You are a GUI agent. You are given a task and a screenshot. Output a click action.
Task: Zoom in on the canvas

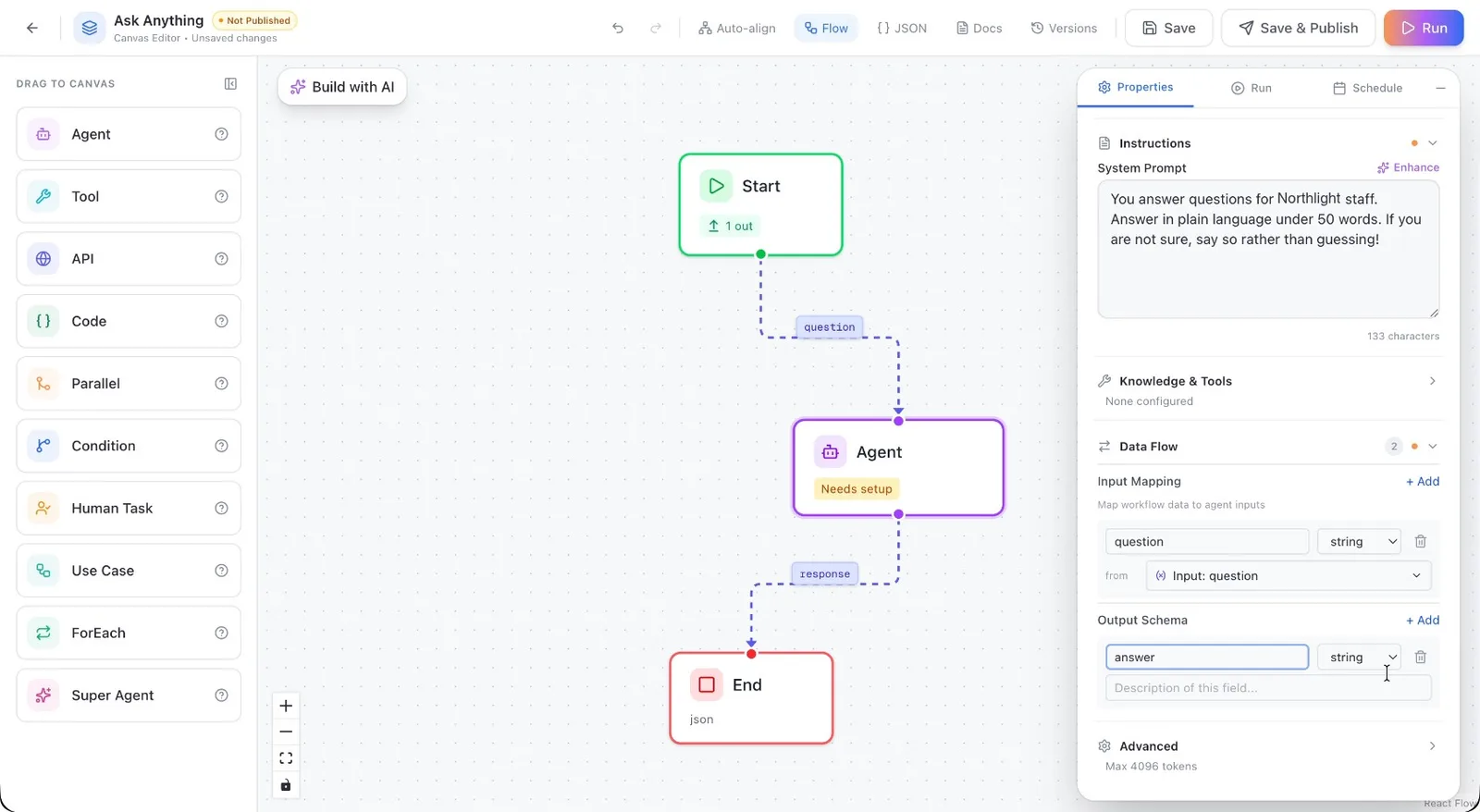286,706
